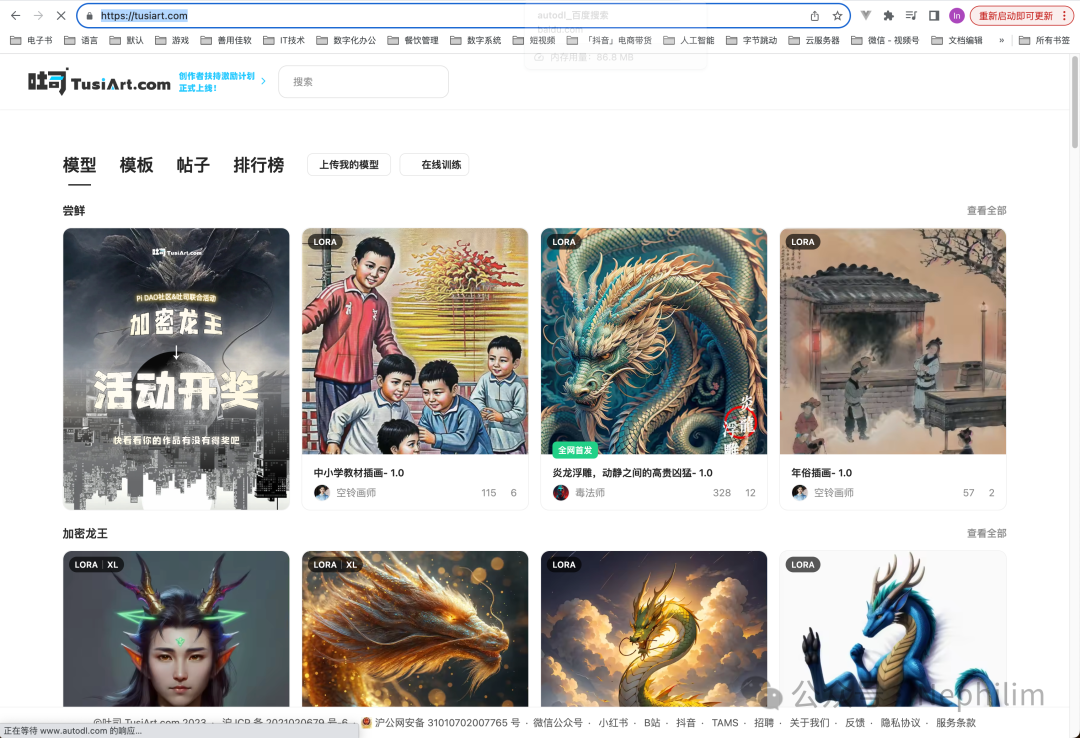Expand hidden bookmarks with double chevron
This screenshot has width=1080, height=738.
[1001, 40]
